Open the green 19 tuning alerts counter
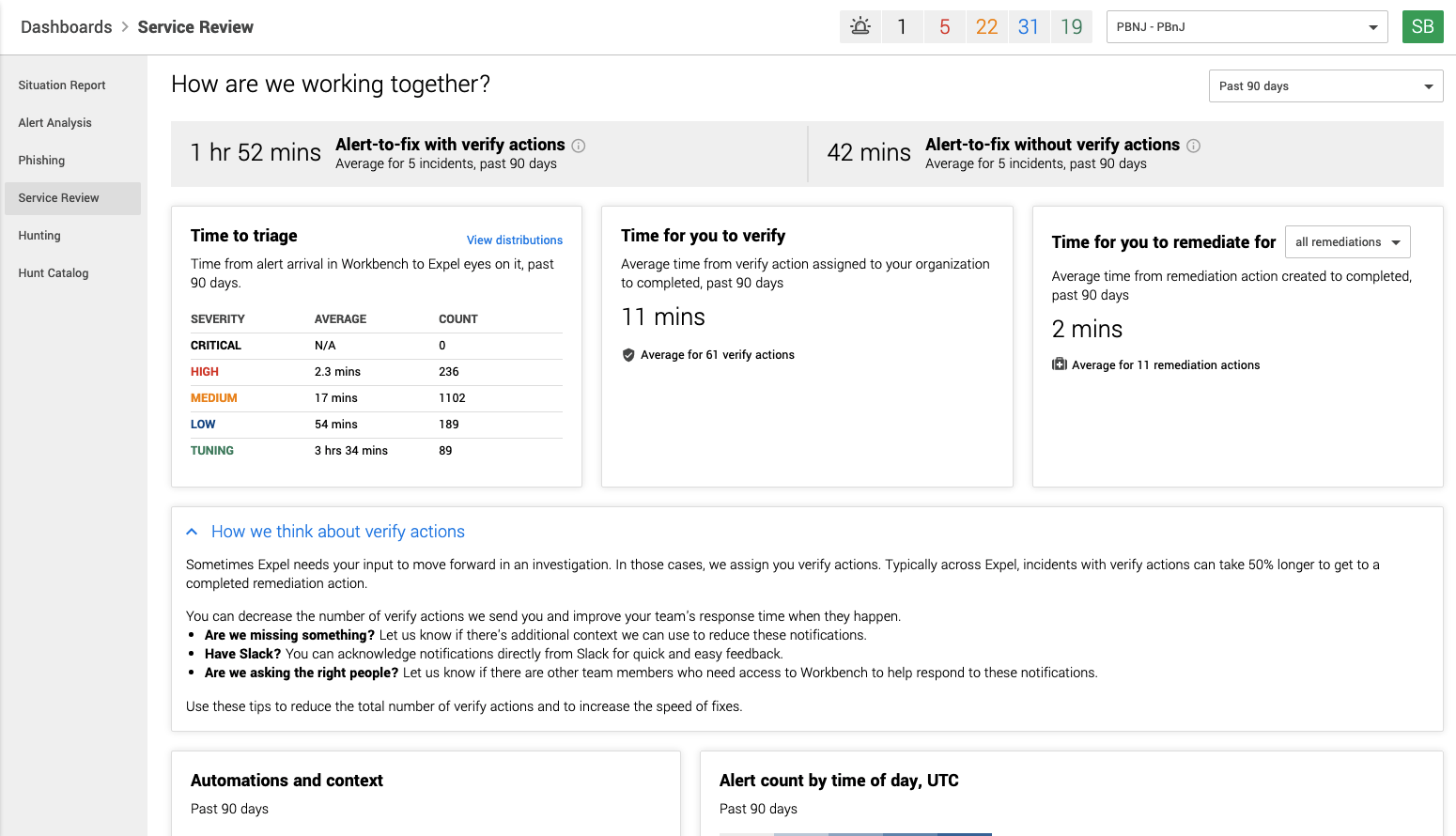 click(x=1072, y=26)
